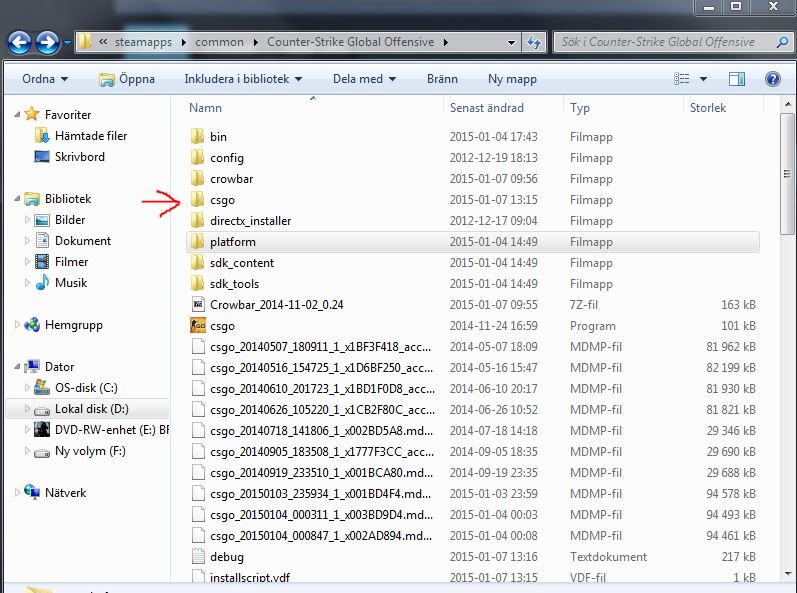Open the view options dropdown arrow

point(703,79)
